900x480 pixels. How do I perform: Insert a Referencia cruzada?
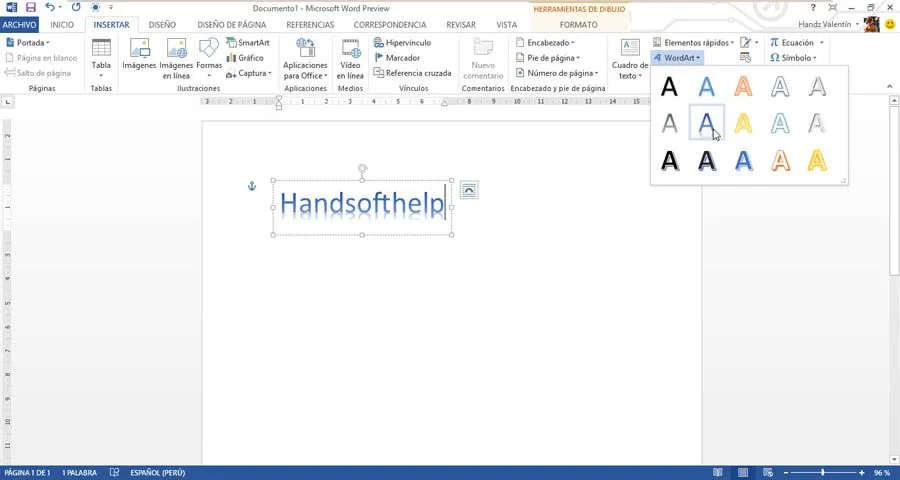point(412,73)
